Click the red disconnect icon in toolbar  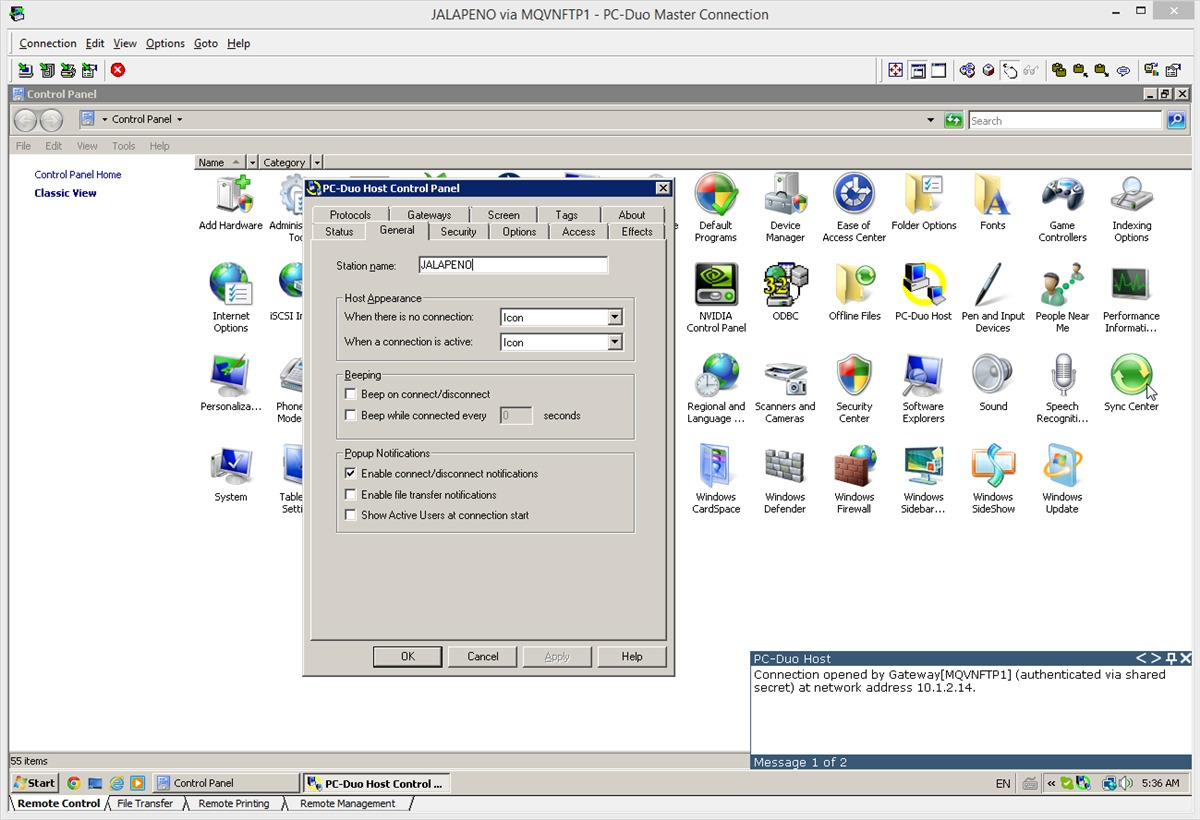point(118,70)
